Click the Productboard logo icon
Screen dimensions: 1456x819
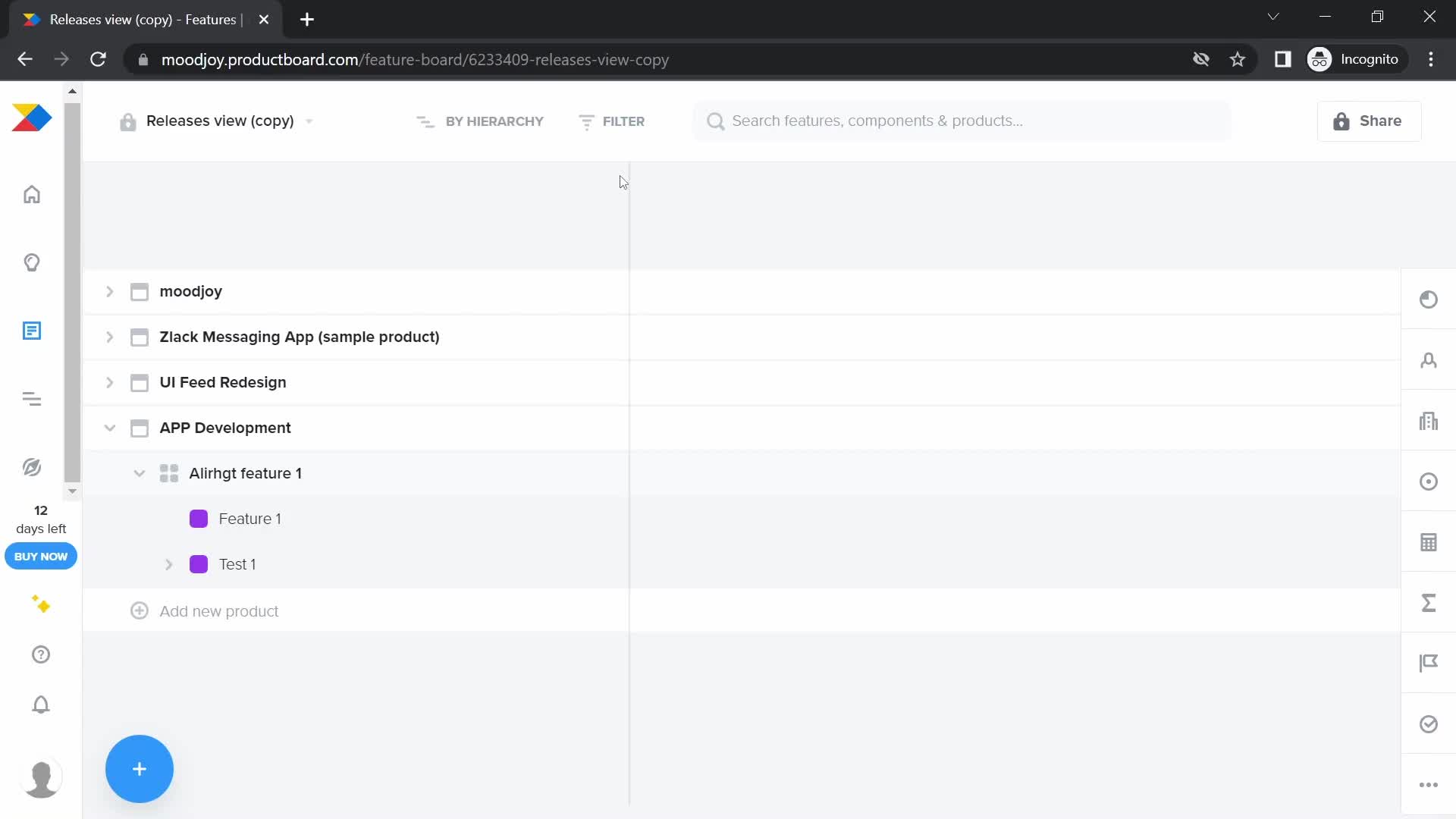32,118
